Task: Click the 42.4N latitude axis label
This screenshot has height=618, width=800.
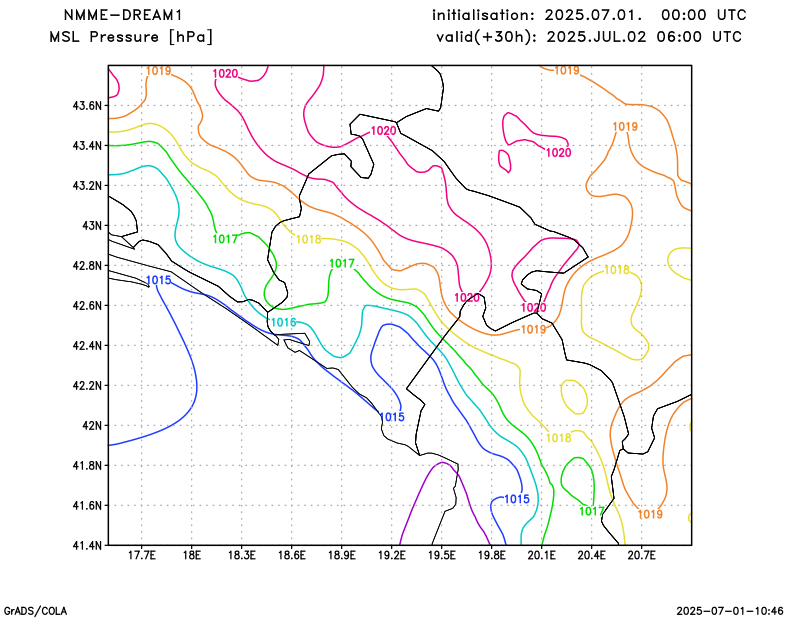Action: 88,346
